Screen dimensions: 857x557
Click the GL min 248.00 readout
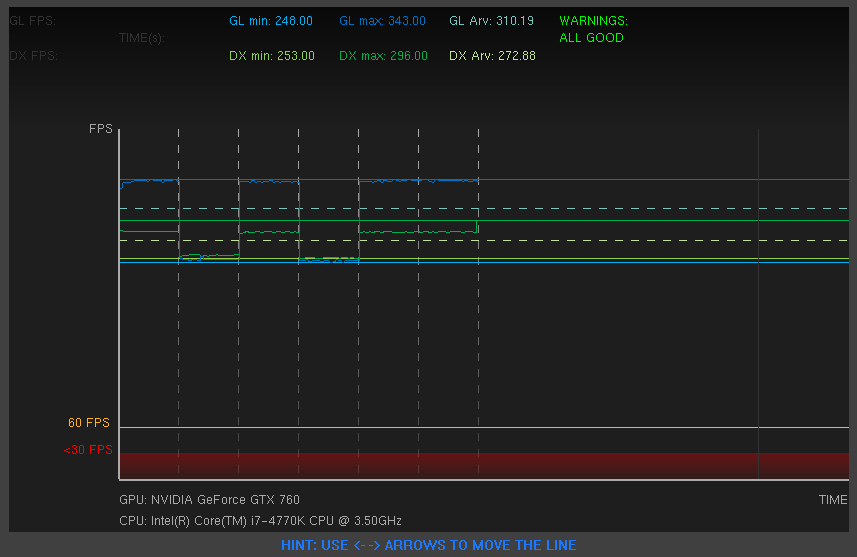271,21
